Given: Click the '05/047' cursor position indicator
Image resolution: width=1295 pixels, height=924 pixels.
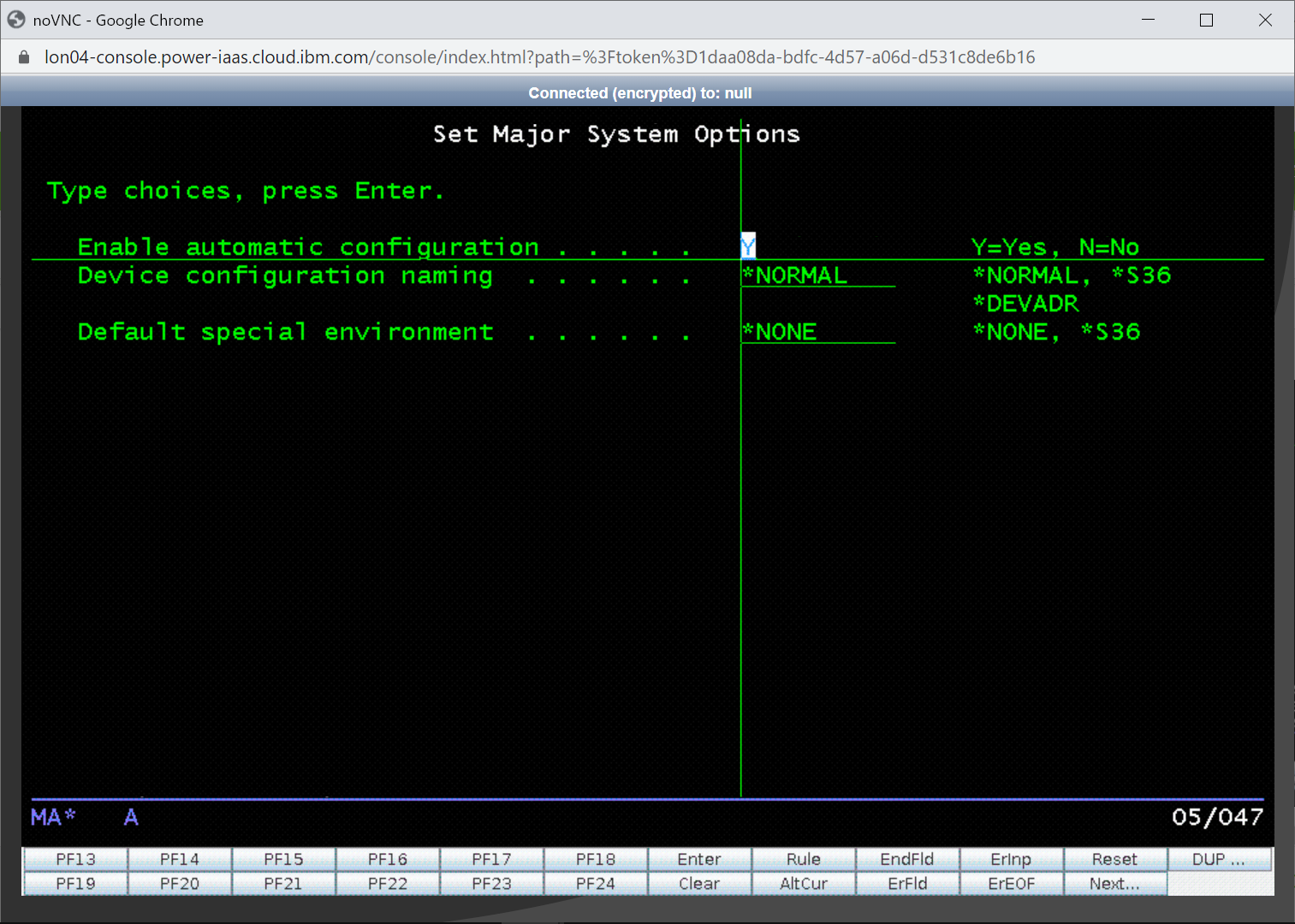Looking at the screenshot, I should click(1217, 817).
